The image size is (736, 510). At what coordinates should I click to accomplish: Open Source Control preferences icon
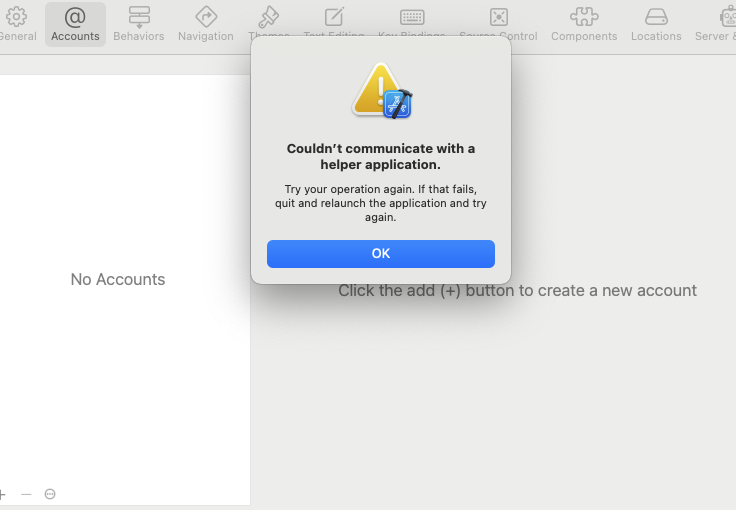pos(498,18)
